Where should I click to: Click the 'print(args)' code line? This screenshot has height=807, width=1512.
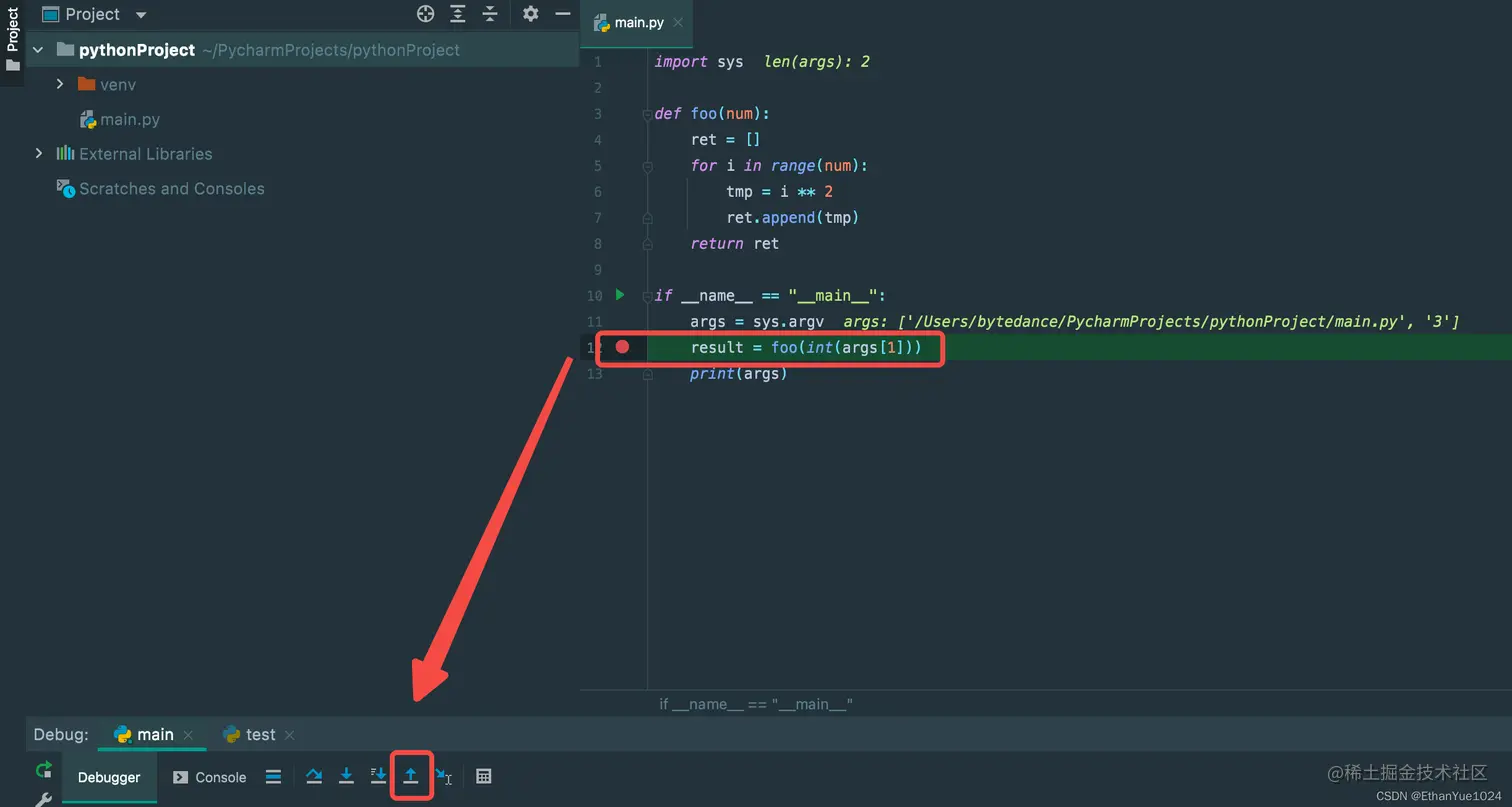tap(739, 374)
